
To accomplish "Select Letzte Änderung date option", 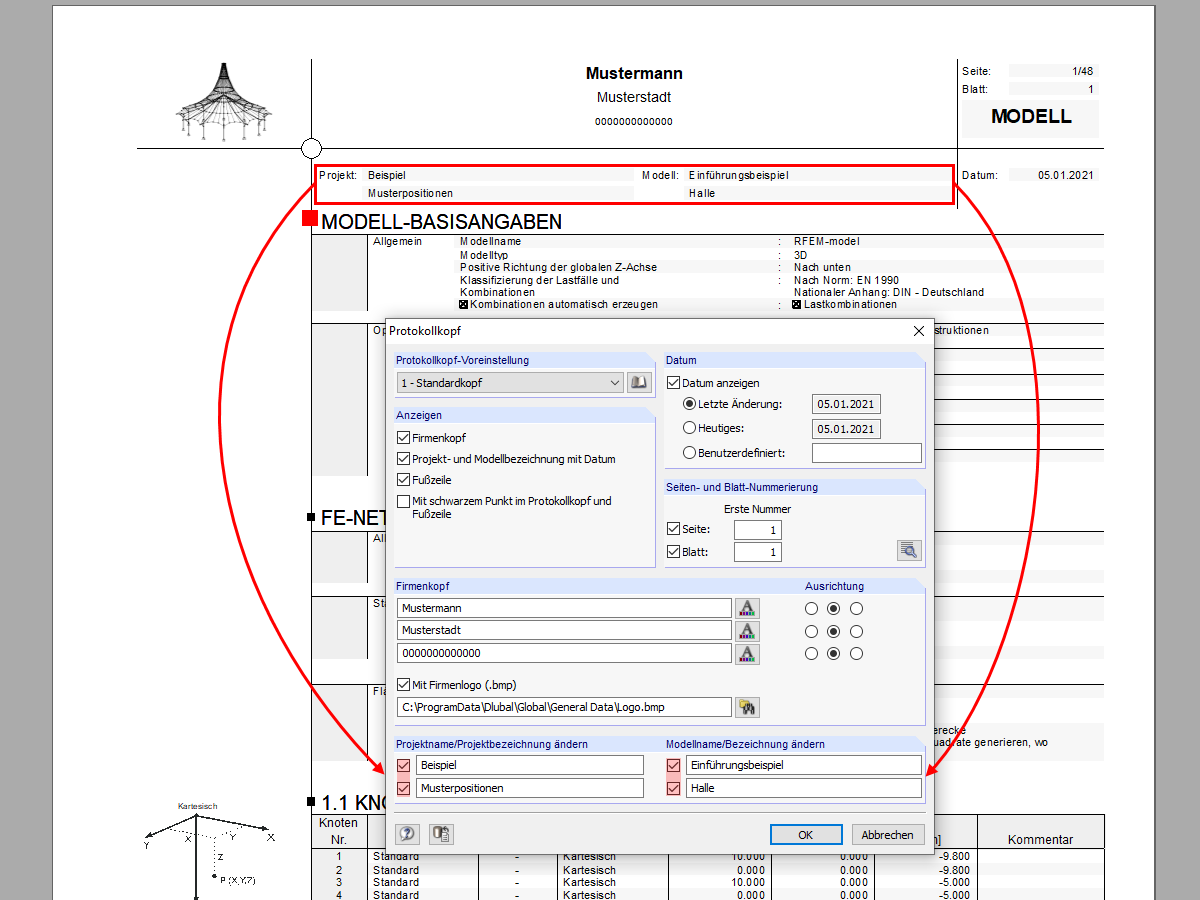I will tap(689, 404).
